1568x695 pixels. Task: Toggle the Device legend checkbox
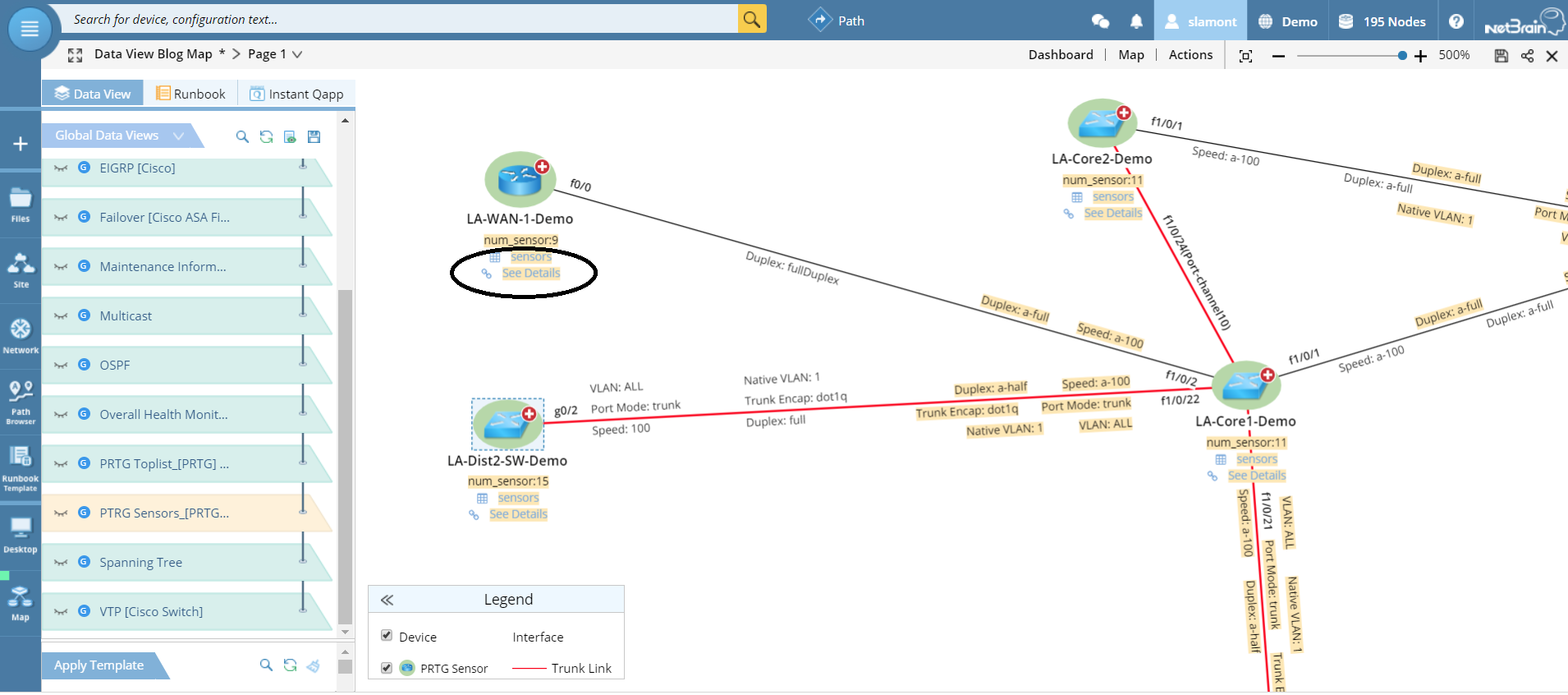387,636
